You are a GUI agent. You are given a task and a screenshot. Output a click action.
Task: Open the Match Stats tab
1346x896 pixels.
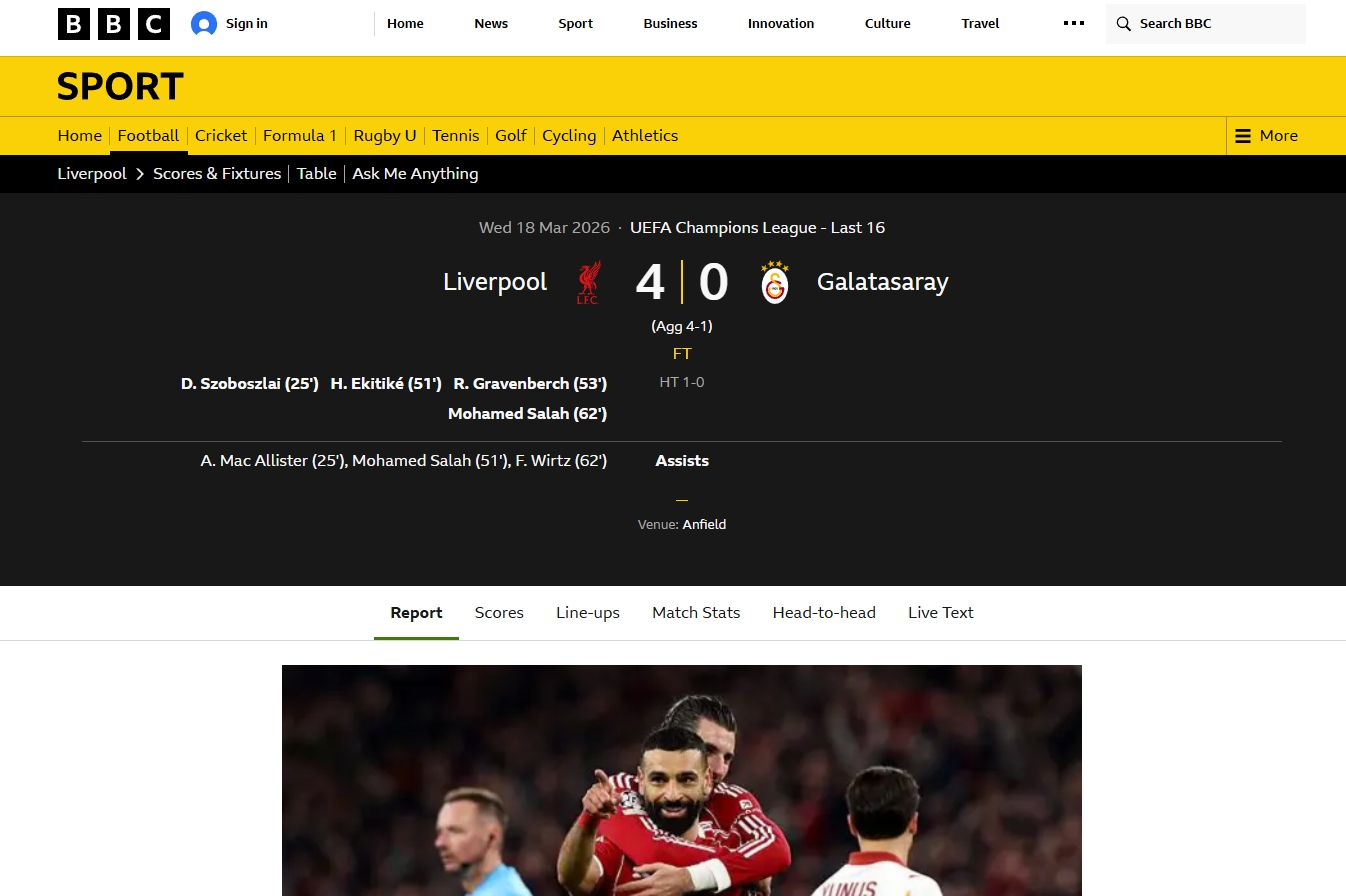point(696,613)
